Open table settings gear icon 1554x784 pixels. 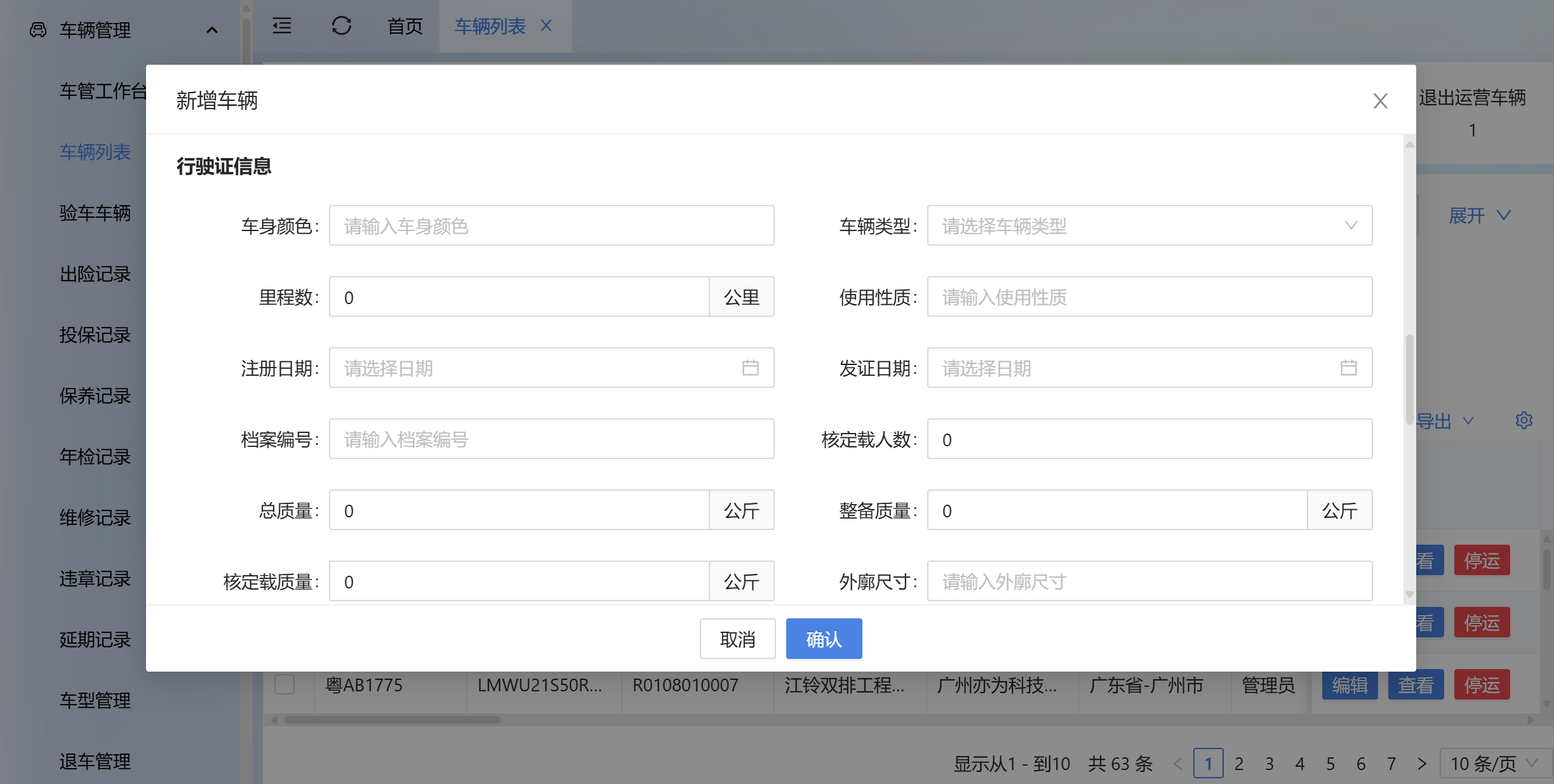[1524, 420]
